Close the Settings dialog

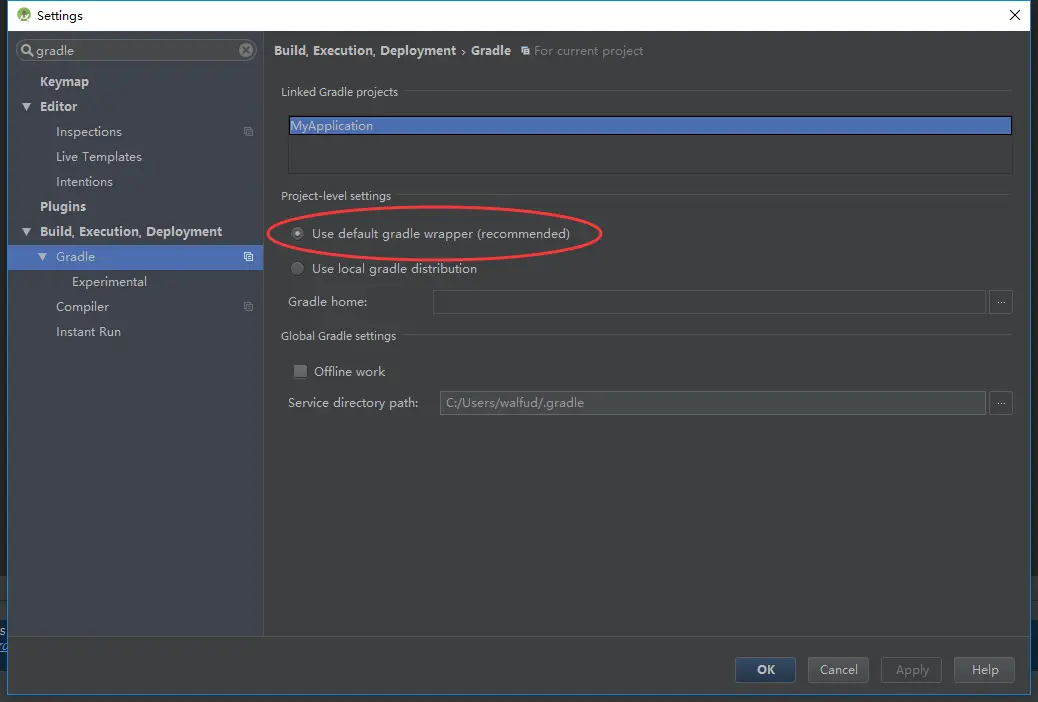1014,15
